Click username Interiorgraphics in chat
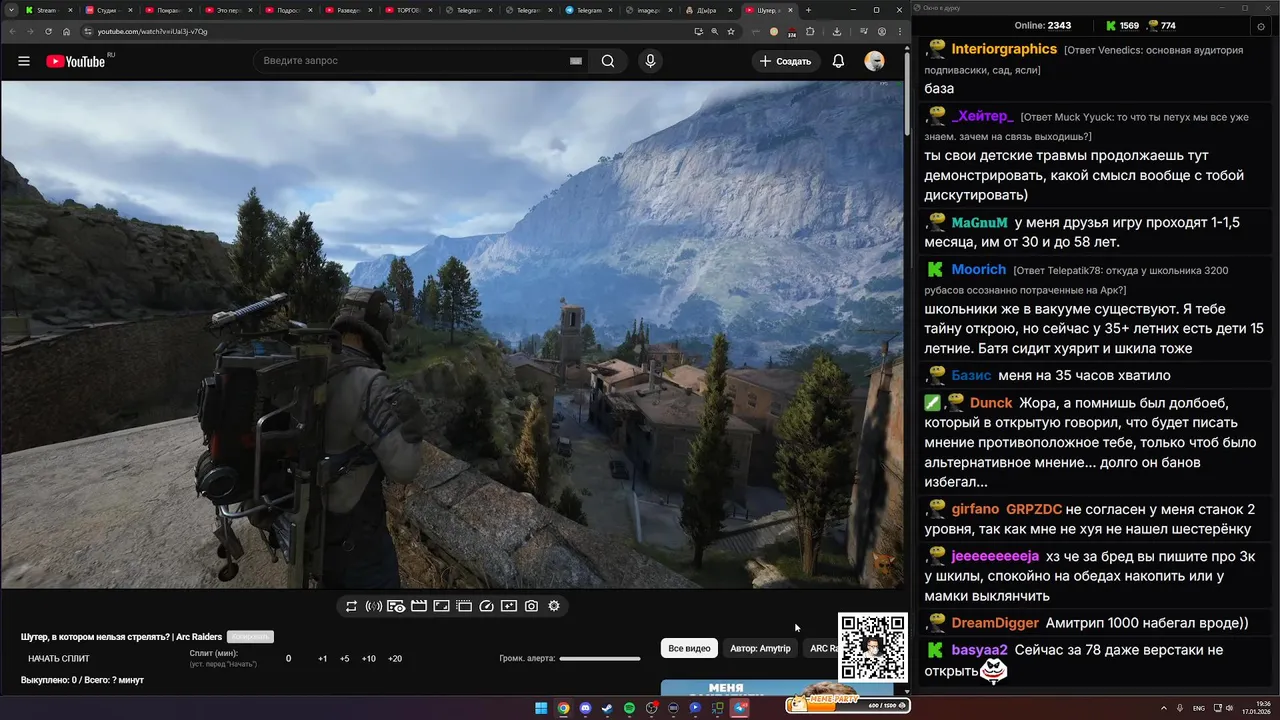 tap(1004, 49)
